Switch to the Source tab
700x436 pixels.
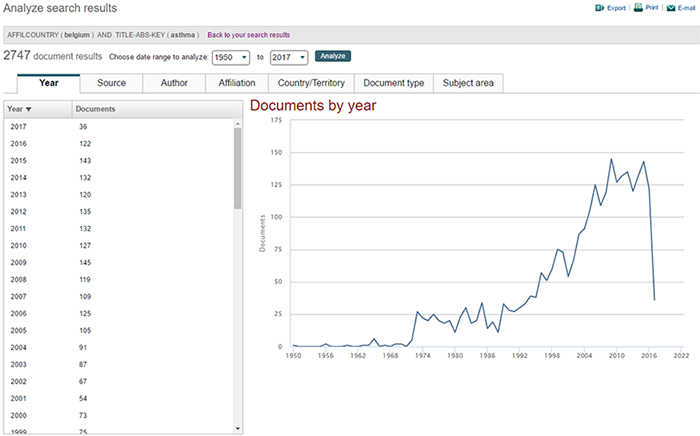tap(111, 83)
